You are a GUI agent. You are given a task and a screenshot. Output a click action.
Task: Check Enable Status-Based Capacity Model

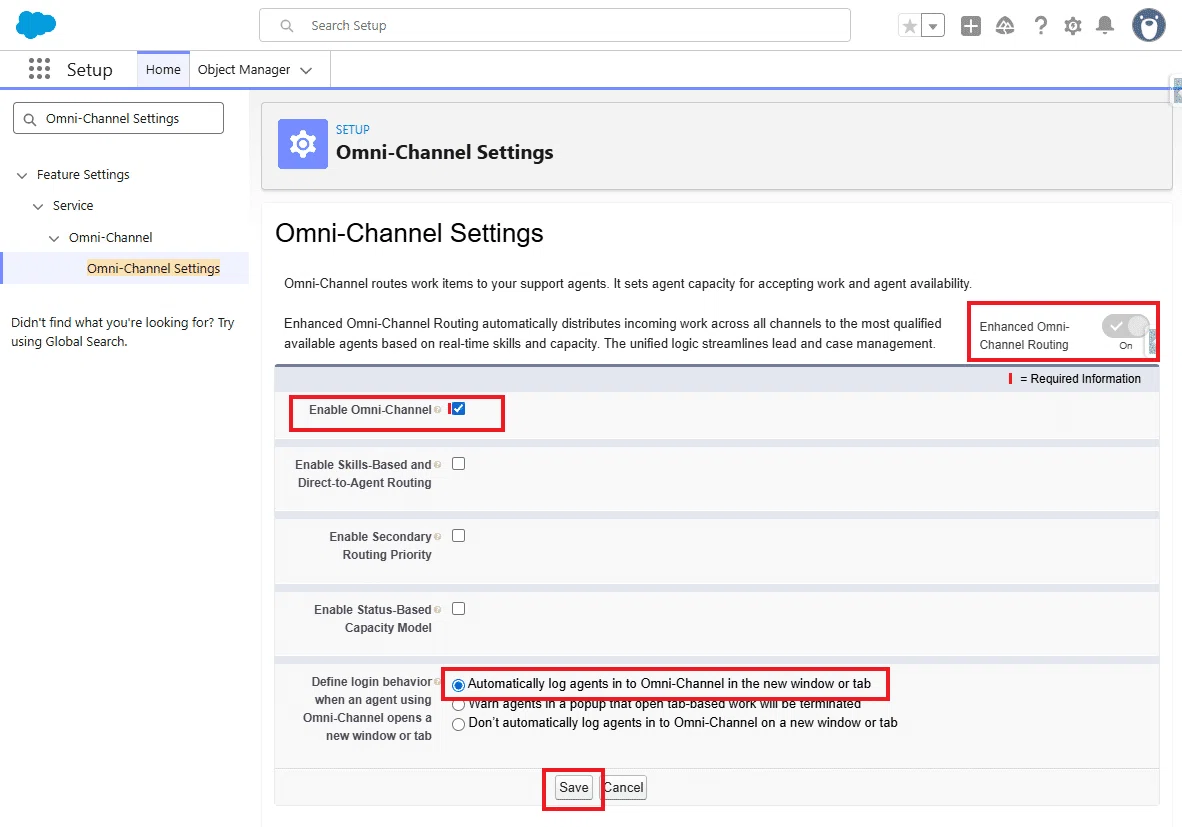(458, 608)
